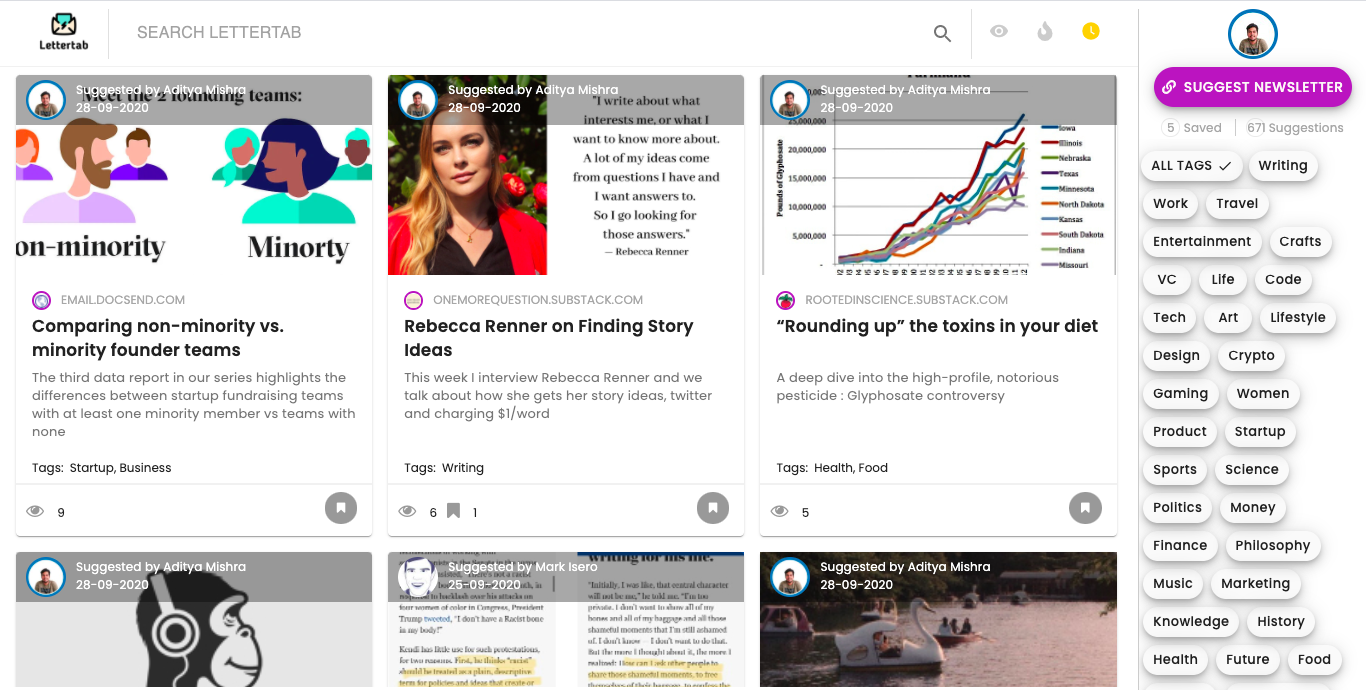Filter by the Product tag
Image resolution: width=1366 pixels, height=690 pixels.
pyautogui.click(x=1180, y=432)
